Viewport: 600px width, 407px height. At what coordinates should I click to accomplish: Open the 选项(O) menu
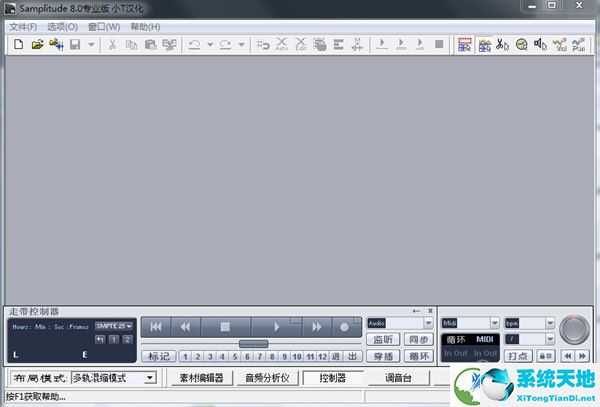[x=62, y=27]
